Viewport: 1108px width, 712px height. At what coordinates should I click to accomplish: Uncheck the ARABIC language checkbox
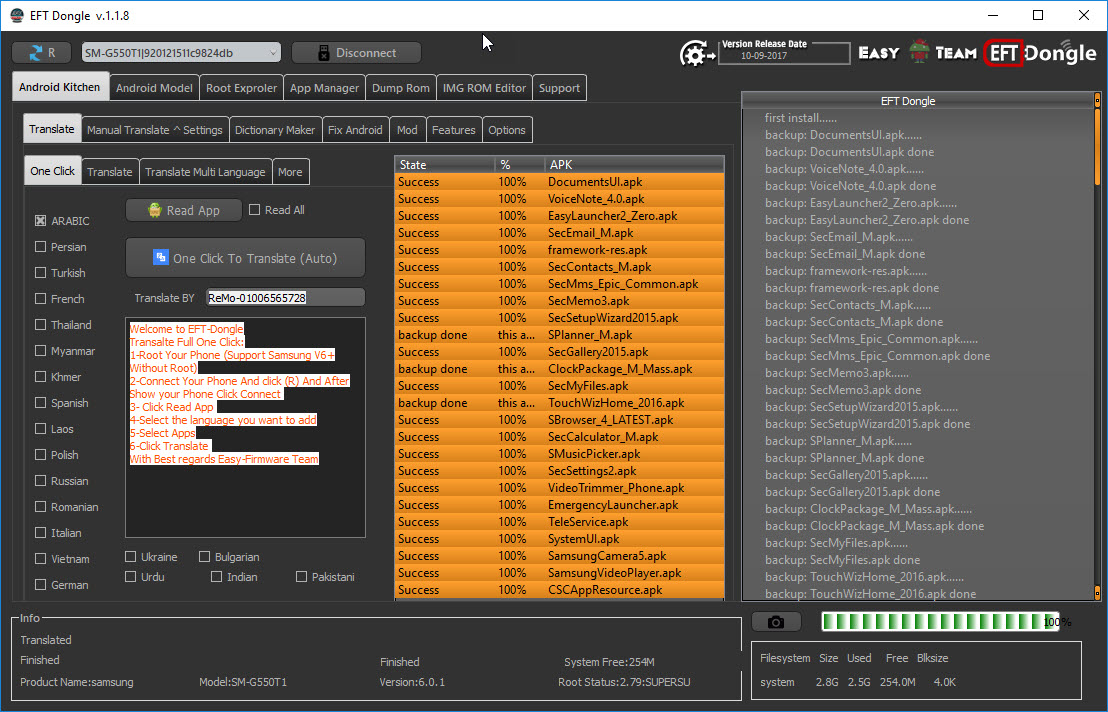40,220
